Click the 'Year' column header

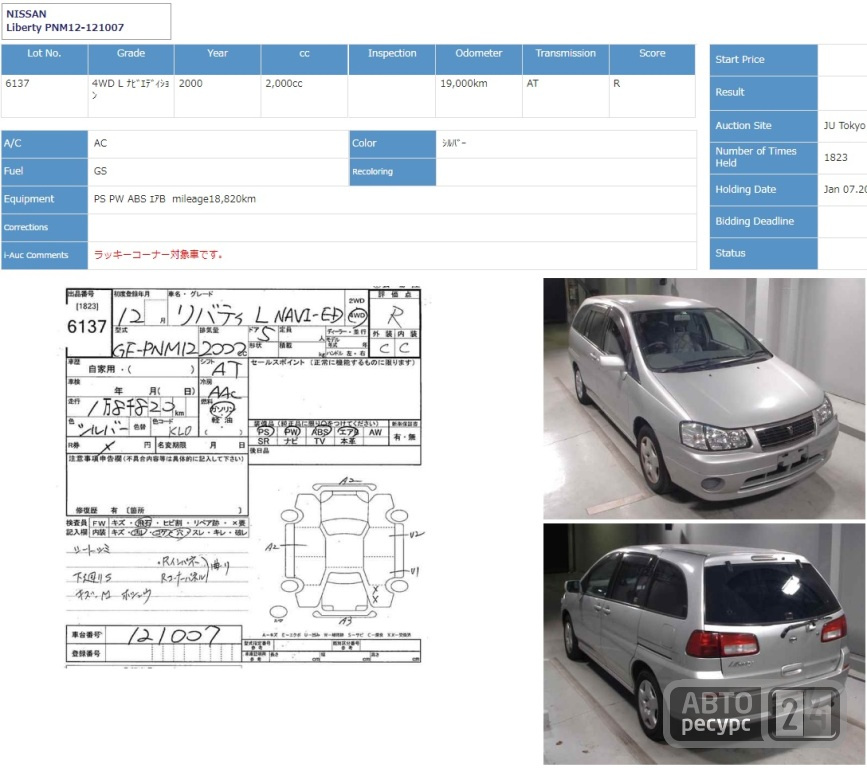(217, 60)
